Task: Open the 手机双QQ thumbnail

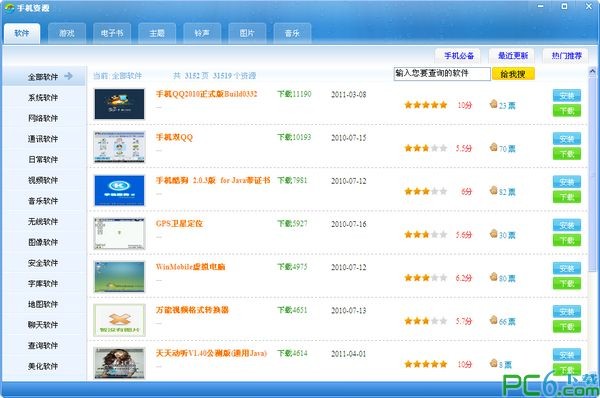Action: (x=119, y=147)
